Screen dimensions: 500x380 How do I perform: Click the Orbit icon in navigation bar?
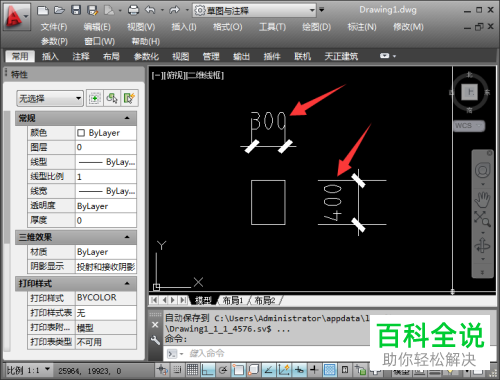click(482, 246)
